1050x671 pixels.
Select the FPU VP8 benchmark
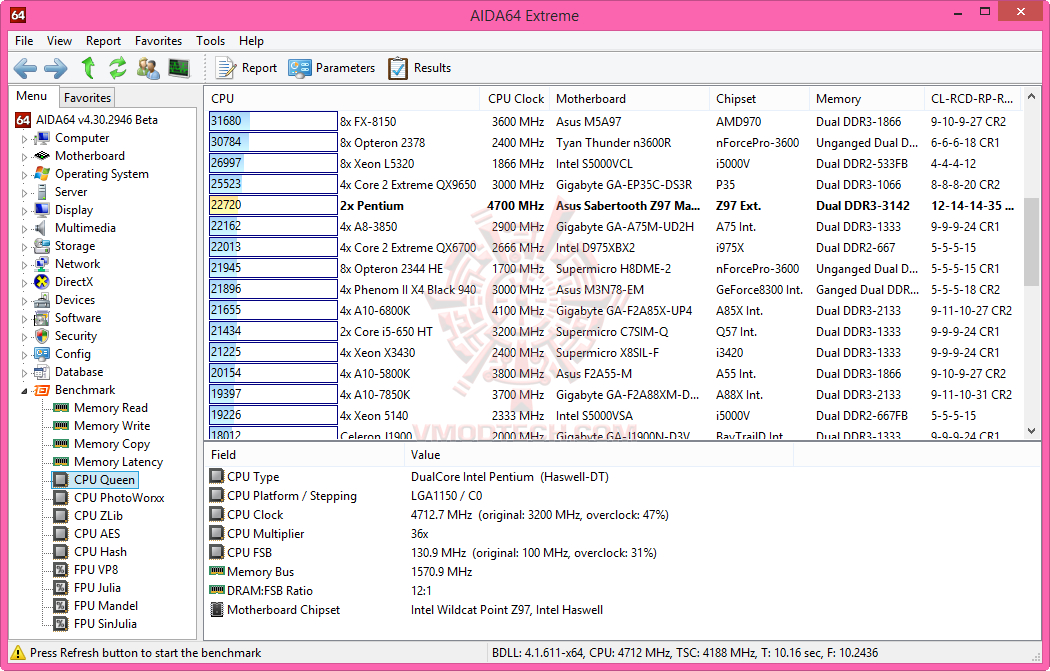(x=96, y=570)
